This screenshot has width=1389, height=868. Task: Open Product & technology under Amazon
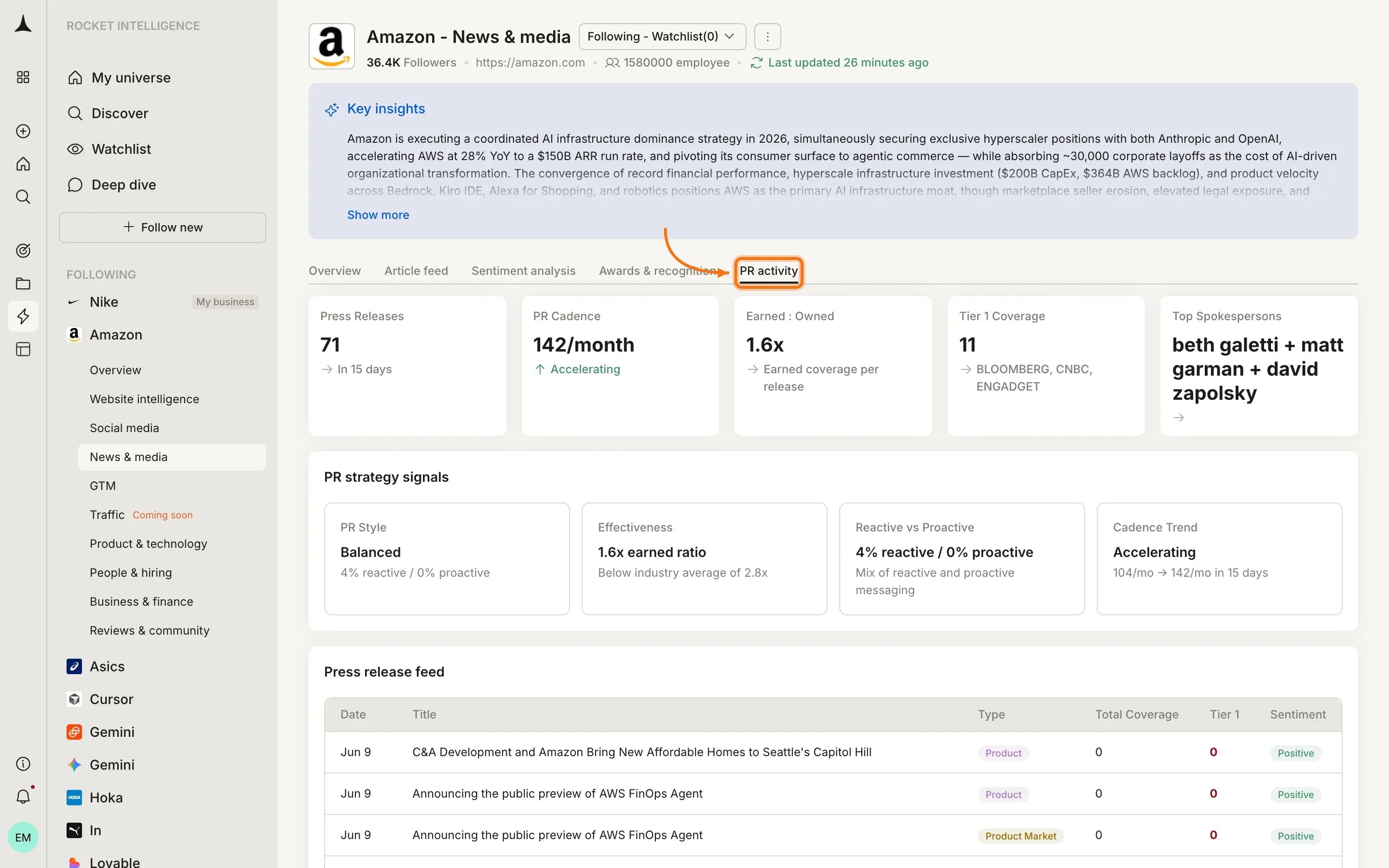[x=148, y=543]
